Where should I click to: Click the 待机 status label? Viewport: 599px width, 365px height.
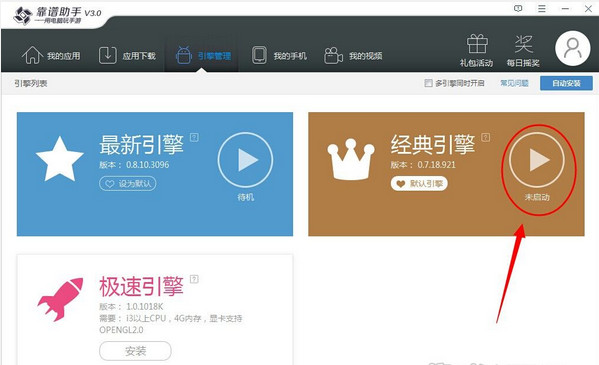[x=245, y=197]
